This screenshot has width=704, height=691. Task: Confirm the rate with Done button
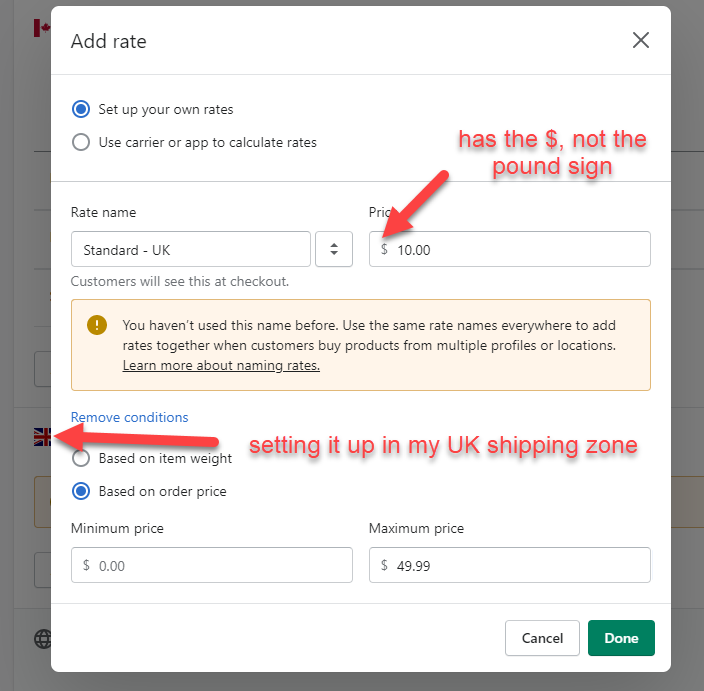(621, 638)
